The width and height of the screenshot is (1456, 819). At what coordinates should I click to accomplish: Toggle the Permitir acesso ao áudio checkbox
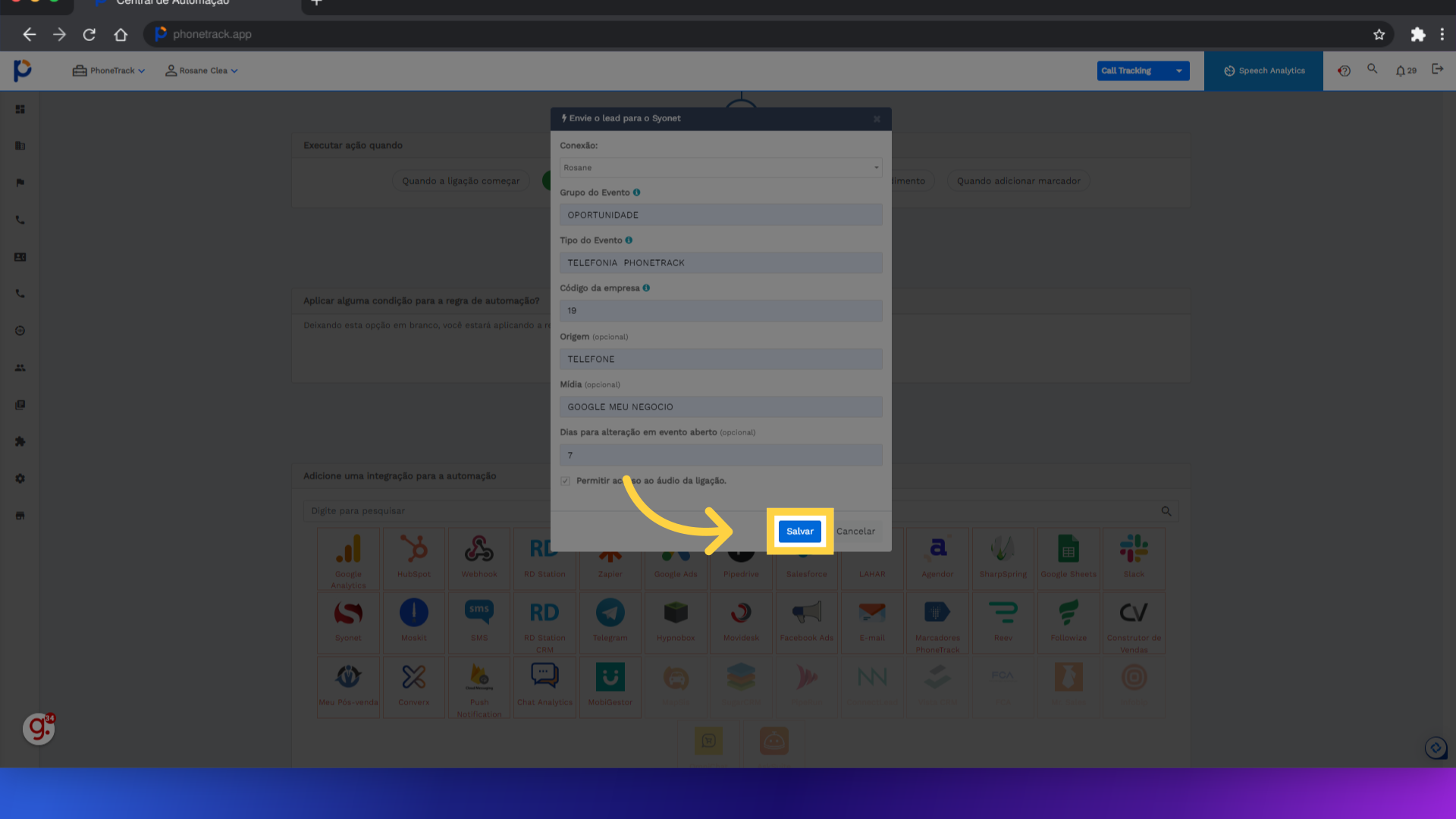pos(565,481)
